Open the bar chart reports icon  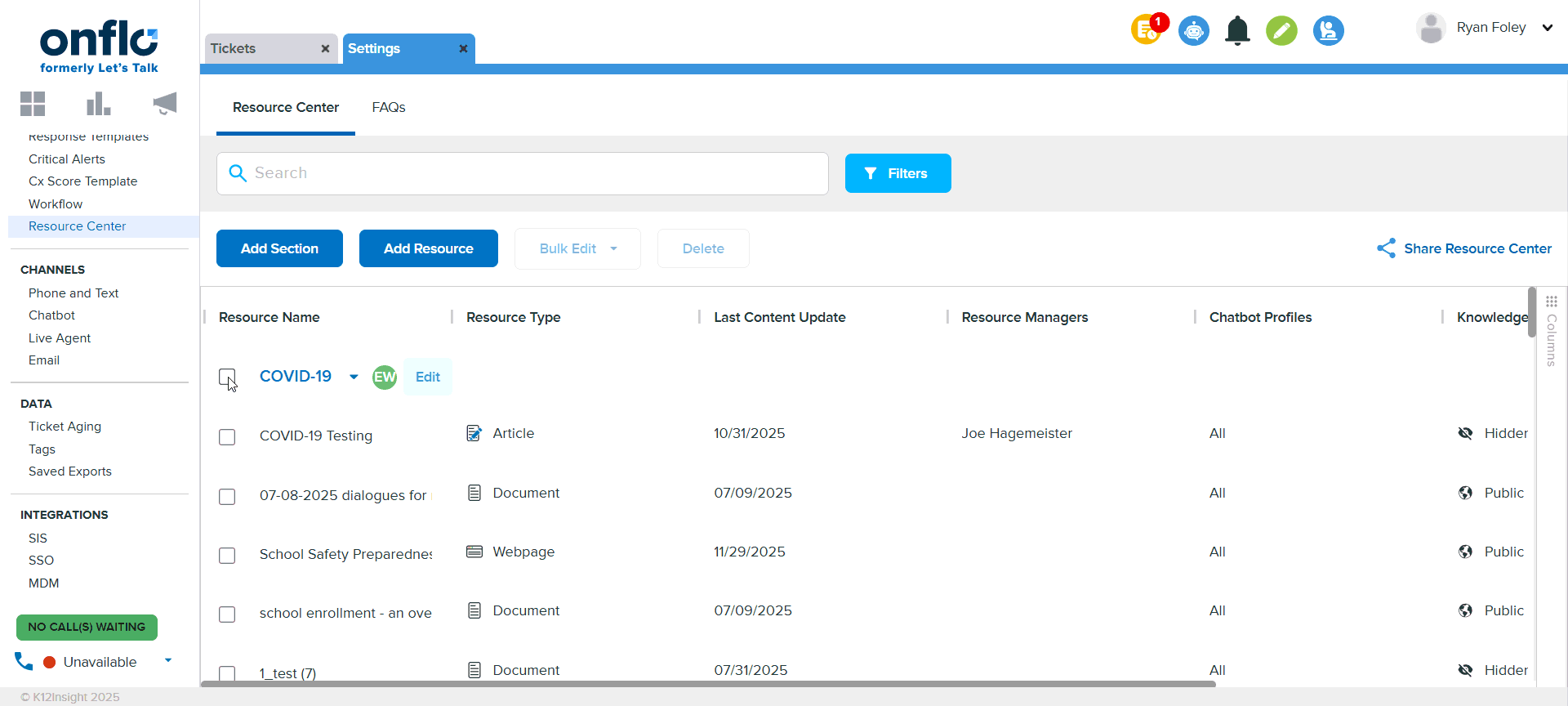(98, 104)
